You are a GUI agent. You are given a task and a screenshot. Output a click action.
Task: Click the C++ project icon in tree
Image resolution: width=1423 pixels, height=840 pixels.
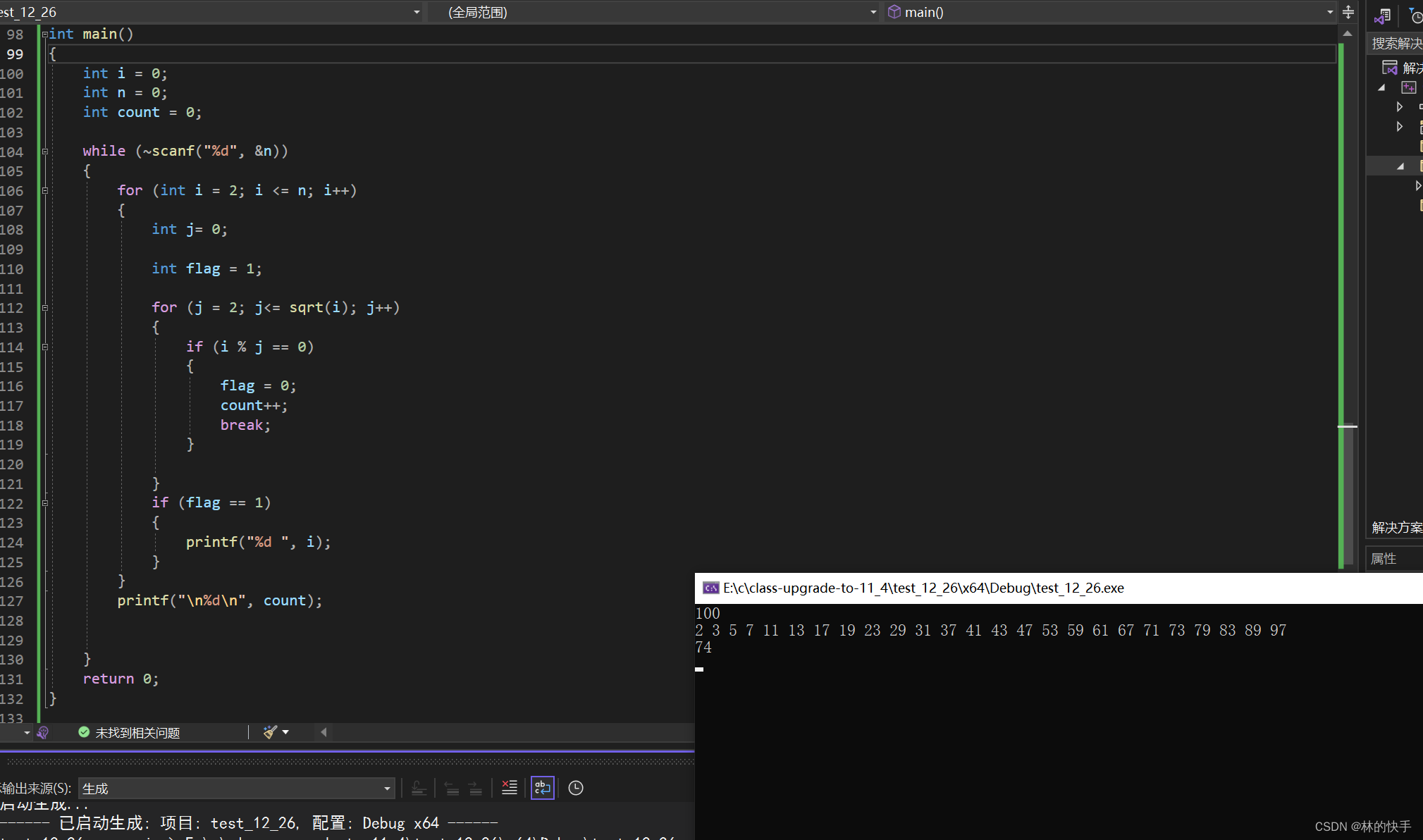point(1408,87)
